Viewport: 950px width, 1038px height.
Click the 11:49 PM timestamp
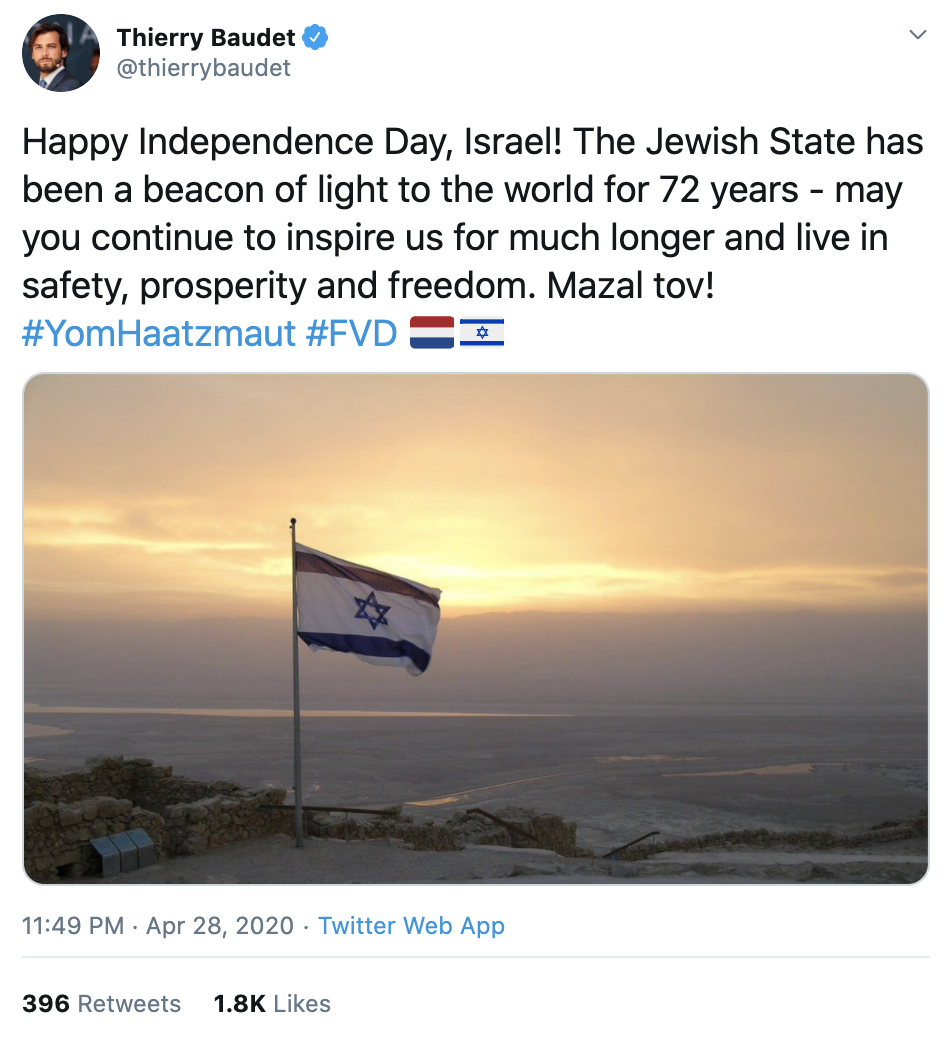tap(73, 926)
